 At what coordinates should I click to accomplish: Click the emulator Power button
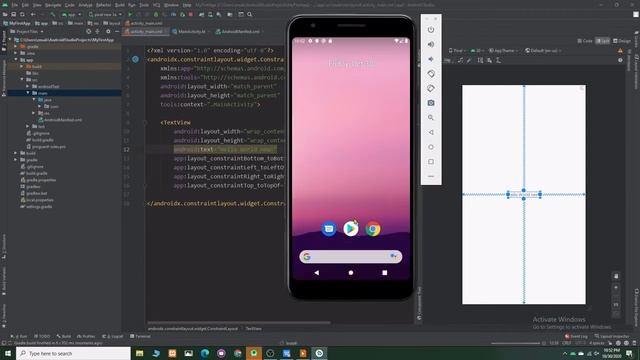[431, 30]
